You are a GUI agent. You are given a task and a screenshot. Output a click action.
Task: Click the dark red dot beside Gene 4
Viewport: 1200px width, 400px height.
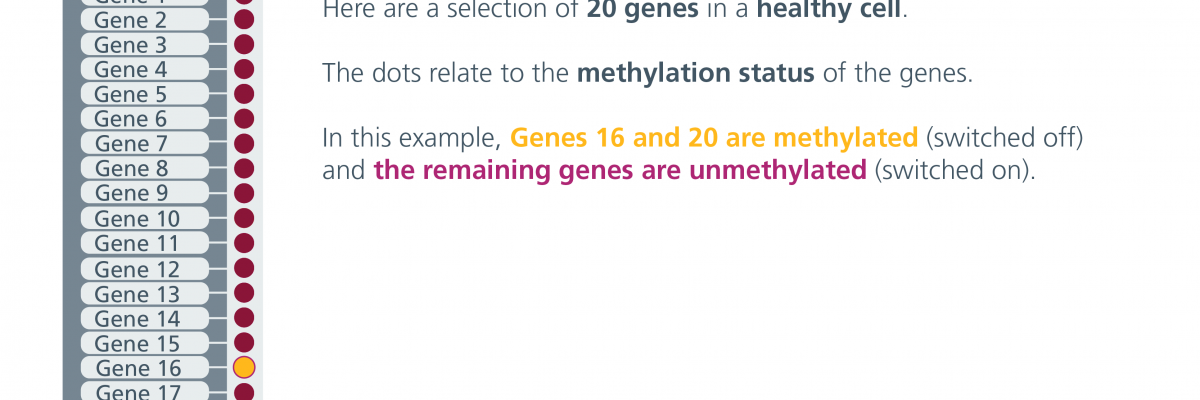coord(244,69)
